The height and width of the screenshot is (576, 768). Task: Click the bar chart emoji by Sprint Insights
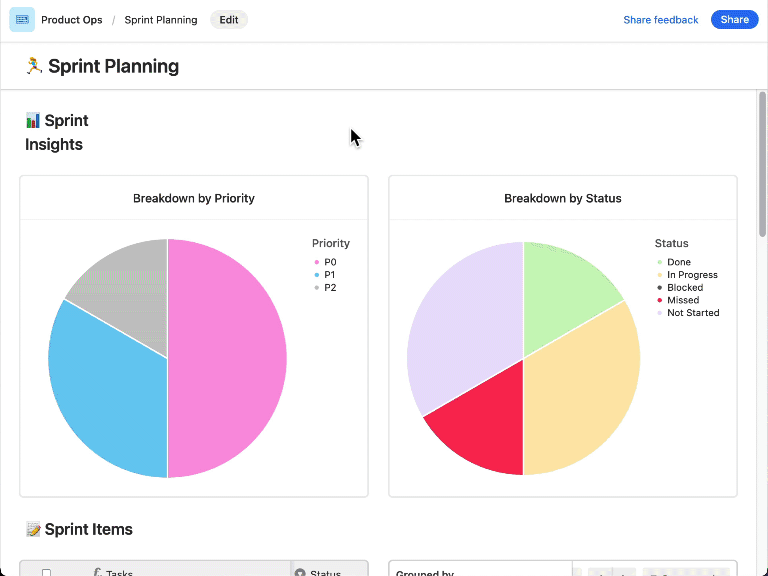pos(33,120)
